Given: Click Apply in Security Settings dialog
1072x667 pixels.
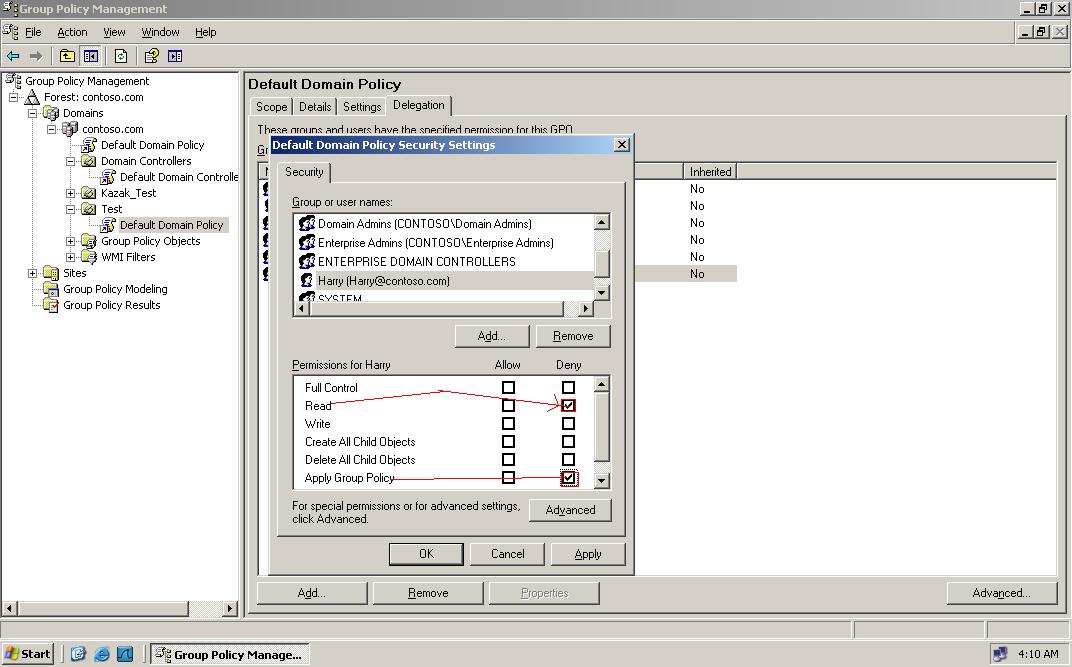Looking at the screenshot, I should (x=588, y=554).
